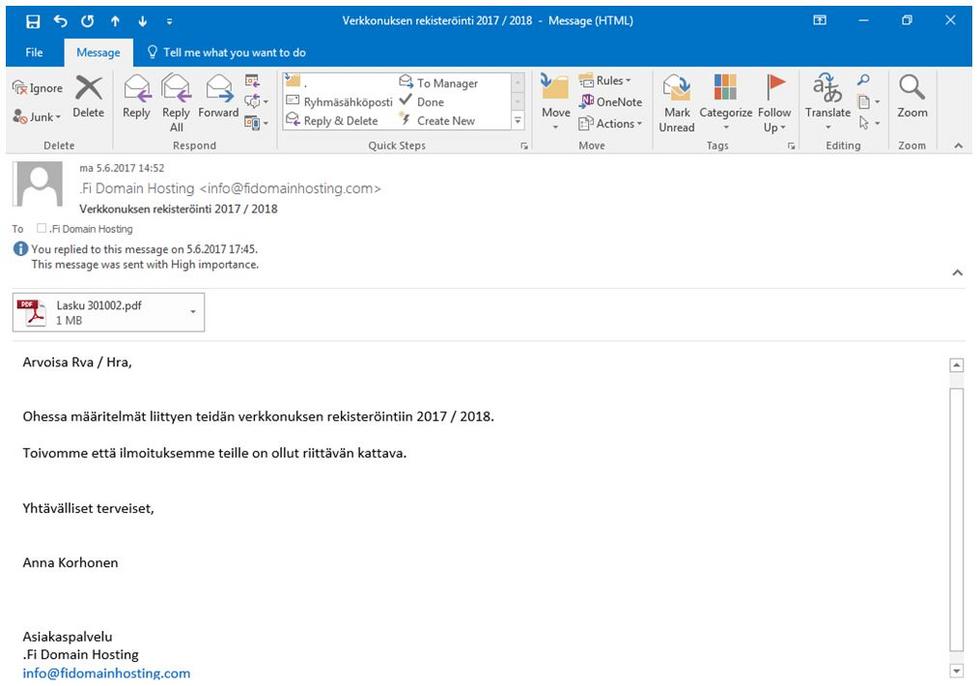Delete the message with X icon

pyautogui.click(x=88, y=97)
